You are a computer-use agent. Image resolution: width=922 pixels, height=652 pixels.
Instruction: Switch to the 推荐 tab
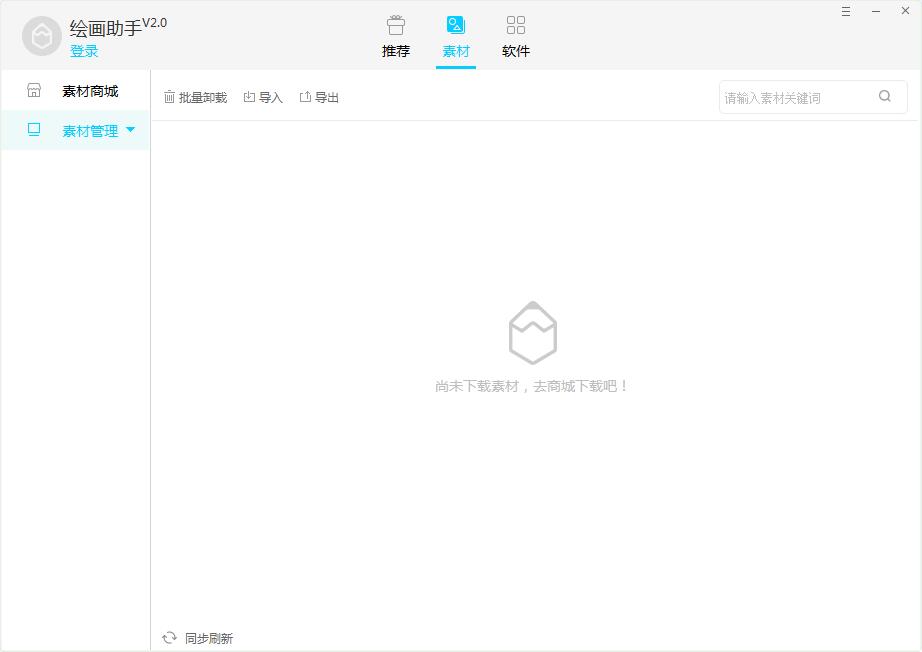(396, 51)
